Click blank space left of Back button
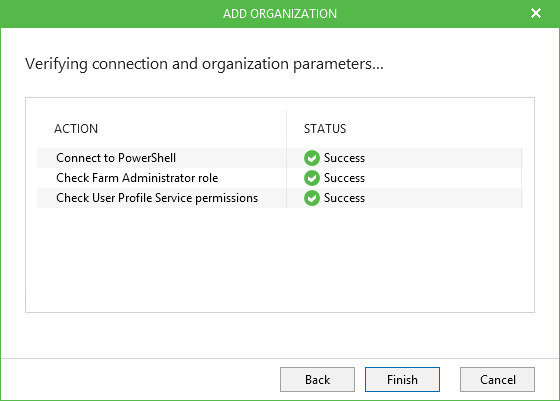 (140, 379)
